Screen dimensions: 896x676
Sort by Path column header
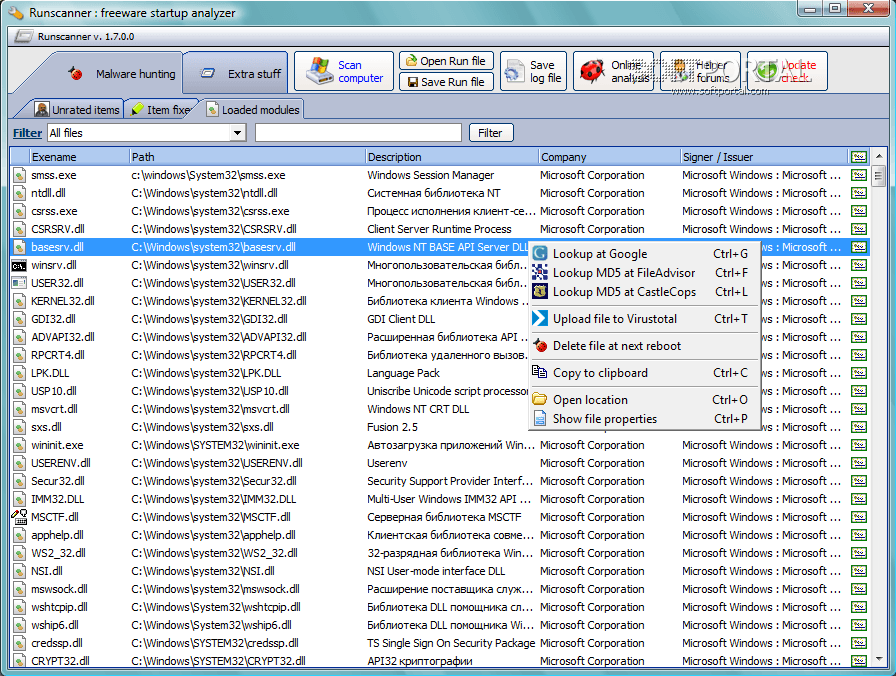pyautogui.click(x=247, y=157)
